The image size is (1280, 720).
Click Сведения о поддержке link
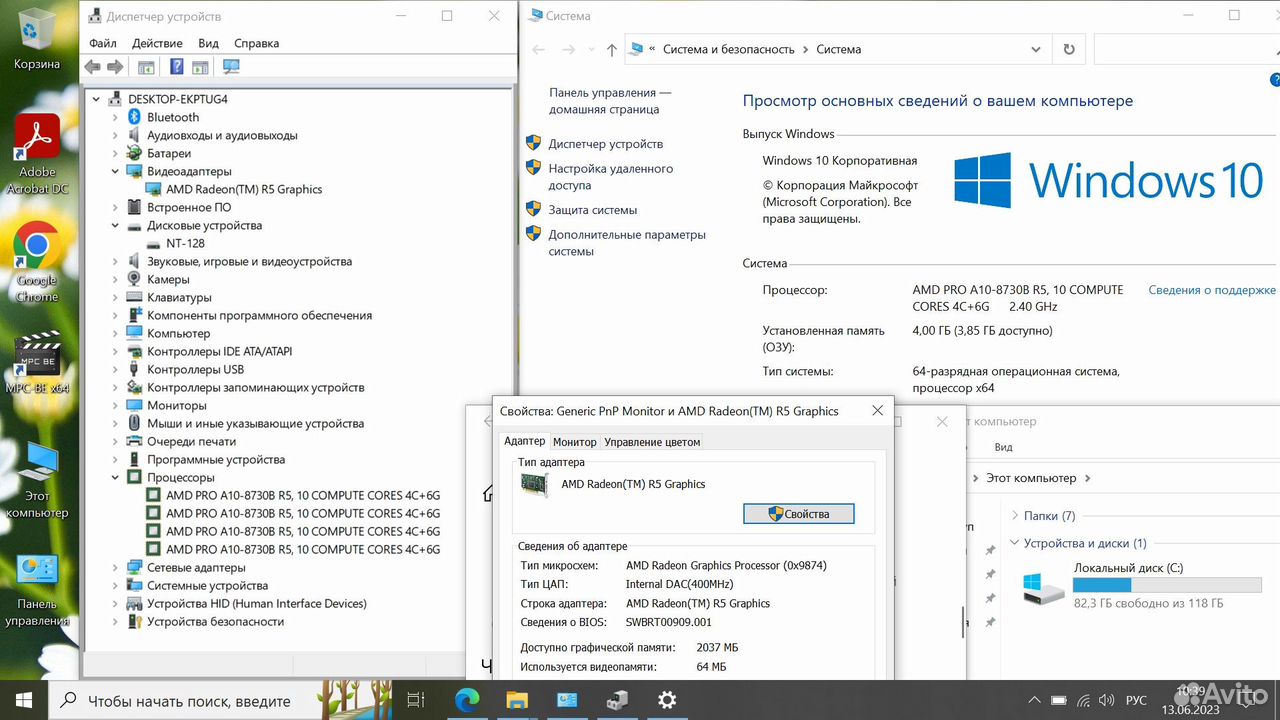[1212, 290]
